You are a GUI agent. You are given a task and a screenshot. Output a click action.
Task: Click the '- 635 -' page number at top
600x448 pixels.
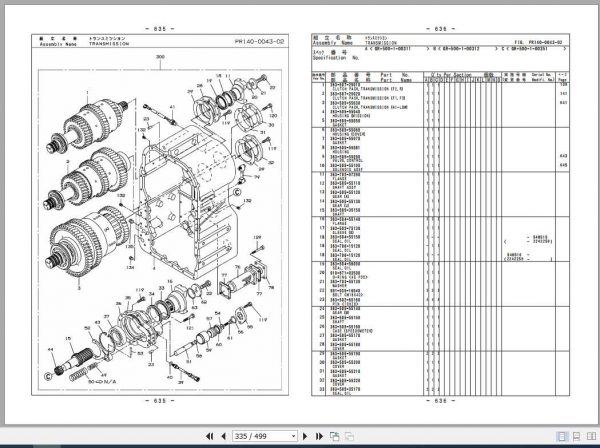coord(160,29)
